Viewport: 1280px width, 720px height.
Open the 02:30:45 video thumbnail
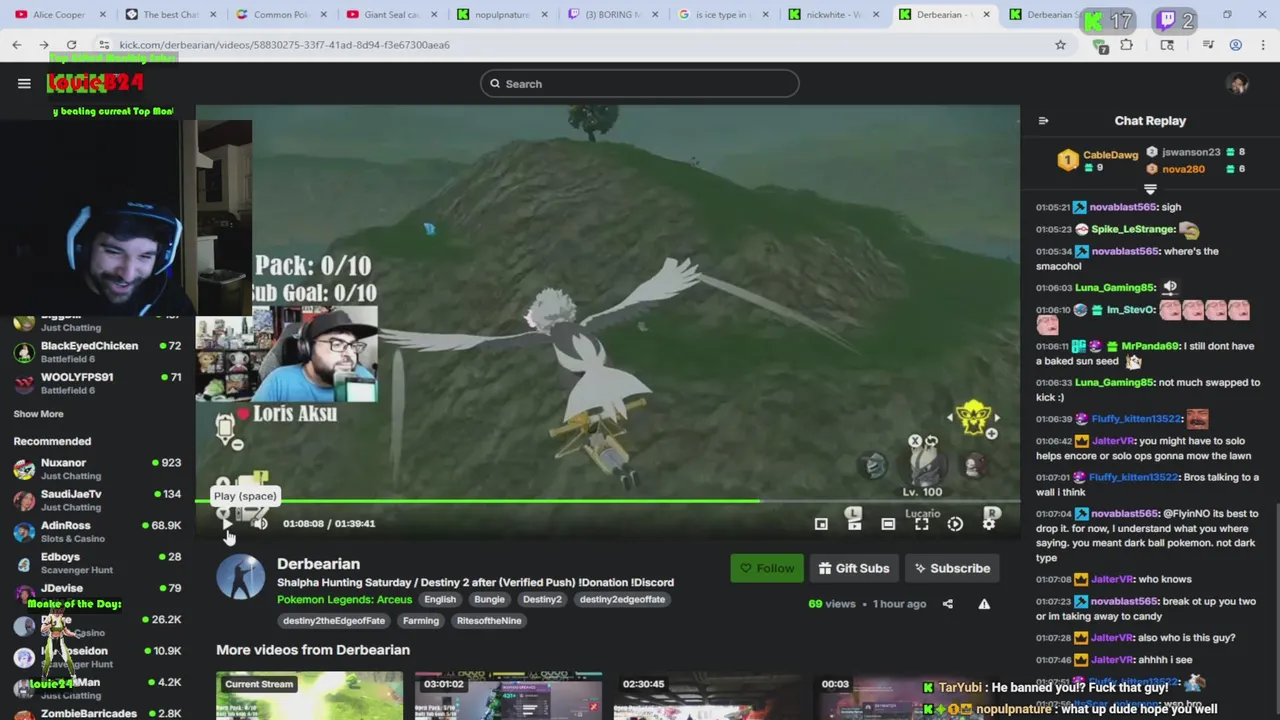tap(707, 696)
